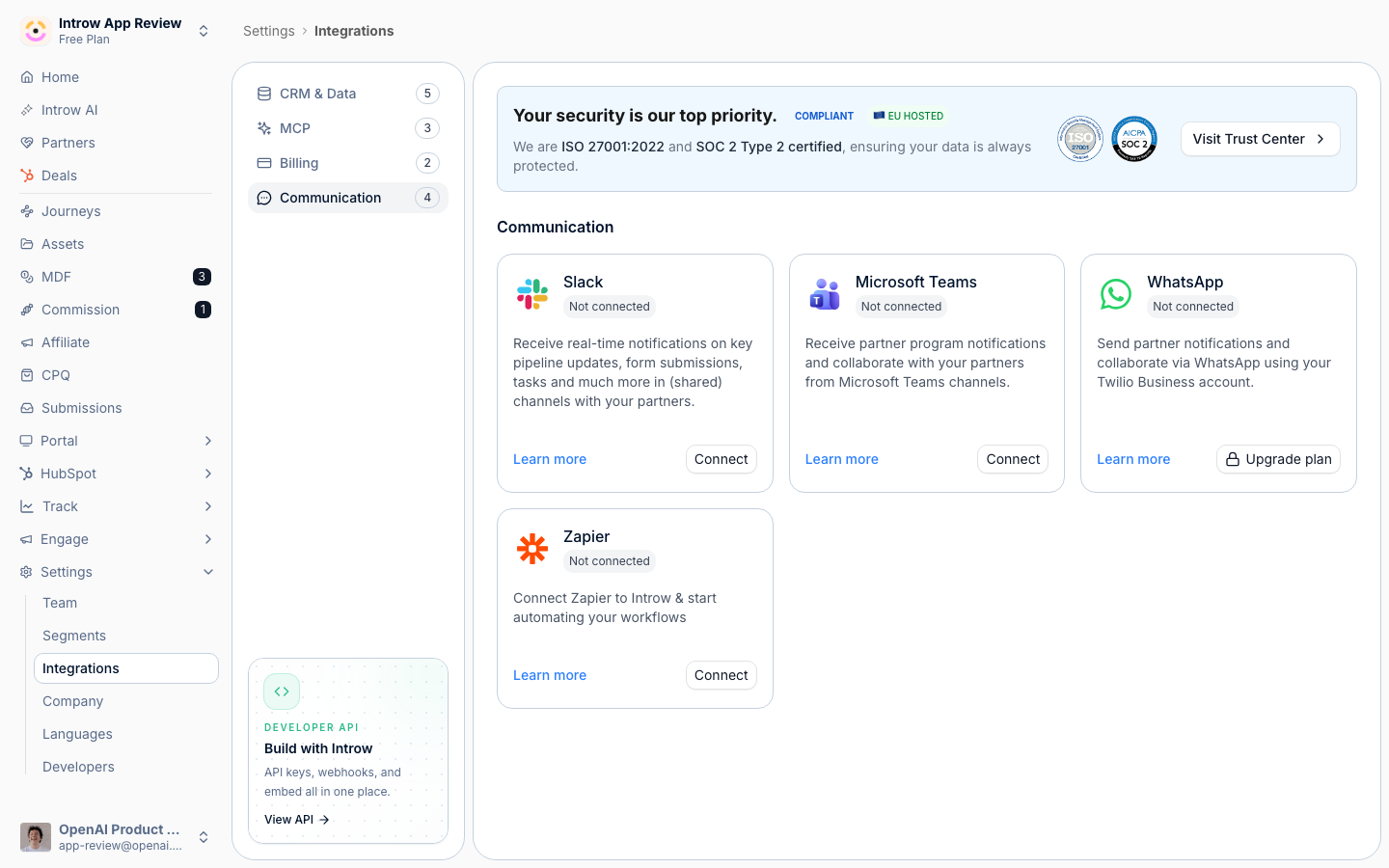Click the Introw logo icon

[36, 31]
